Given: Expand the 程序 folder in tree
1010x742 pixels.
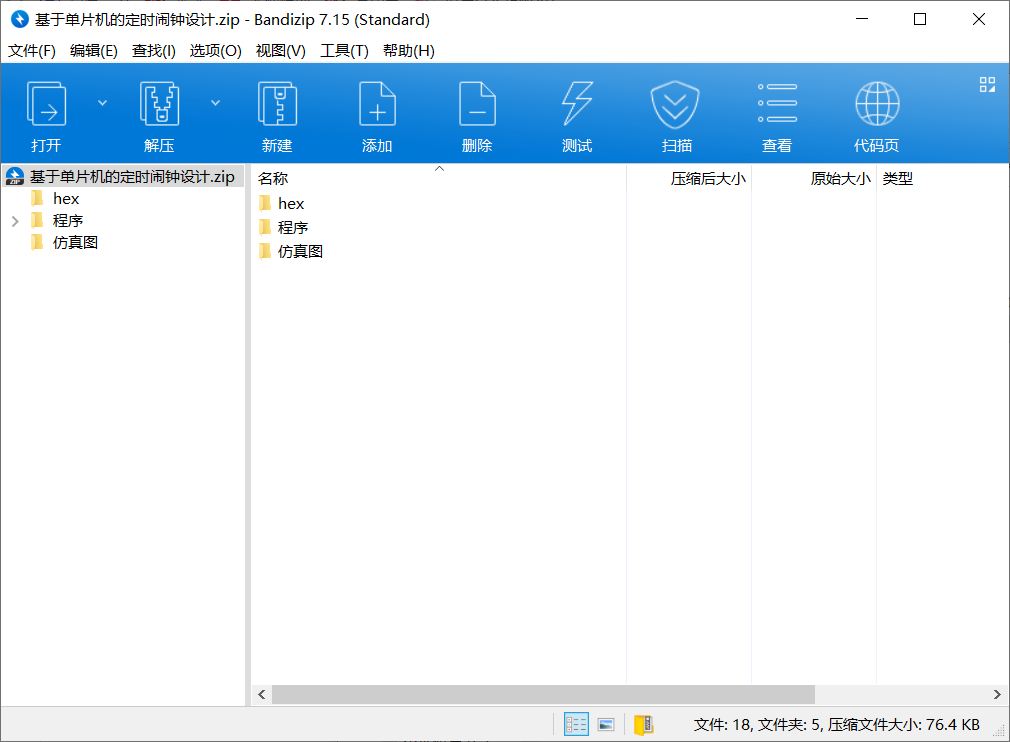Looking at the screenshot, I should coord(15,221).
